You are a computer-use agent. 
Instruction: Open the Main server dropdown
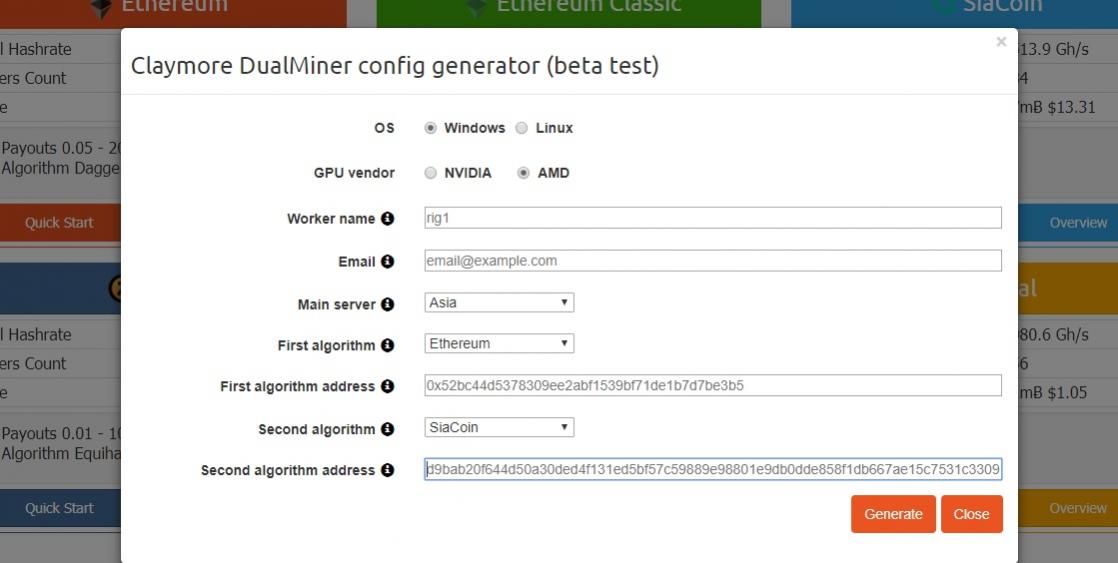click(499, 302)
